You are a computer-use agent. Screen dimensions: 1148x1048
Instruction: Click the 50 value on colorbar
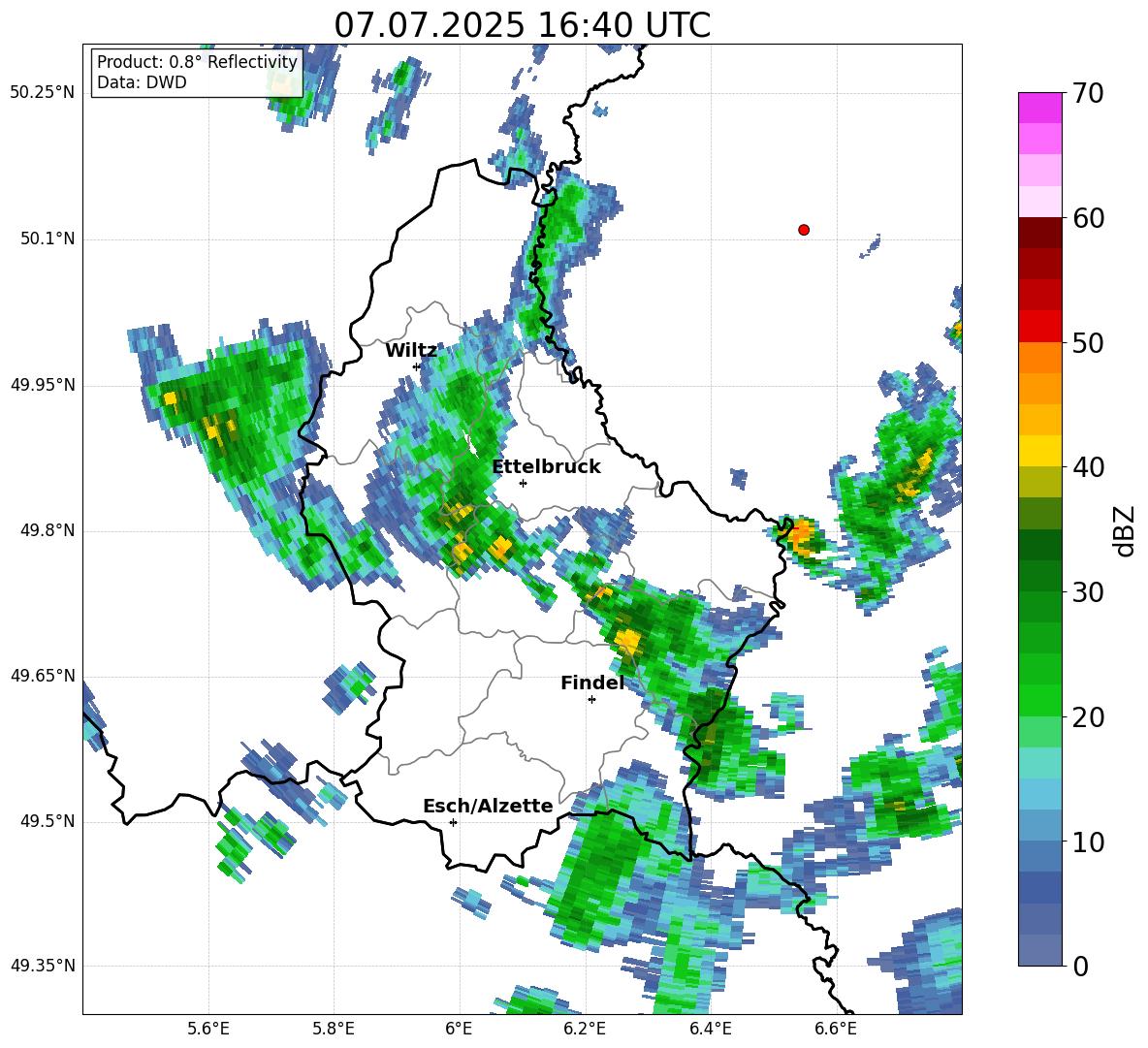pyautogui.click(x=1088, y=342)
